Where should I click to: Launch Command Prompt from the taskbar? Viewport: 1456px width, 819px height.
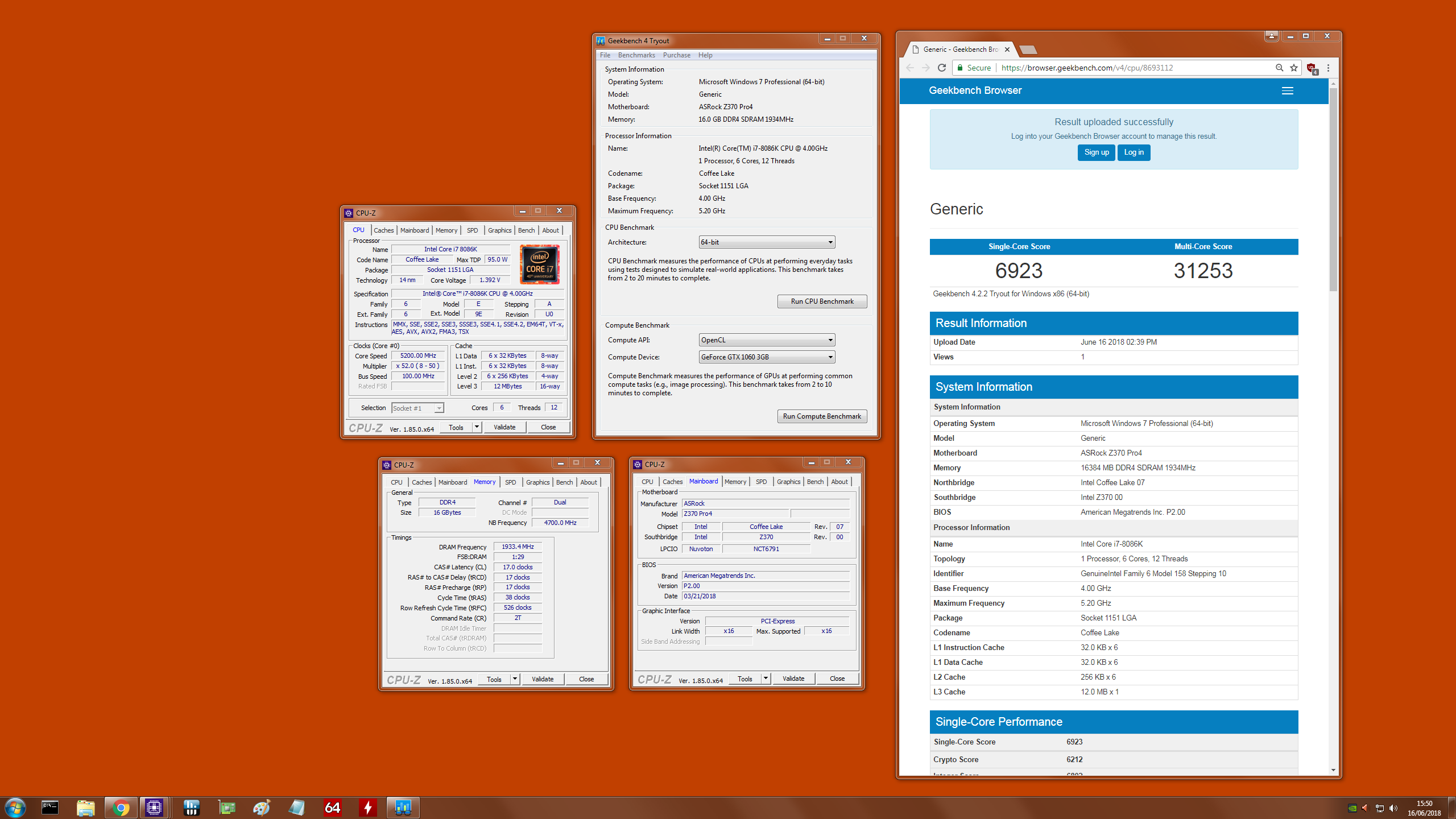pyautogui.click(x=50, y=807)
